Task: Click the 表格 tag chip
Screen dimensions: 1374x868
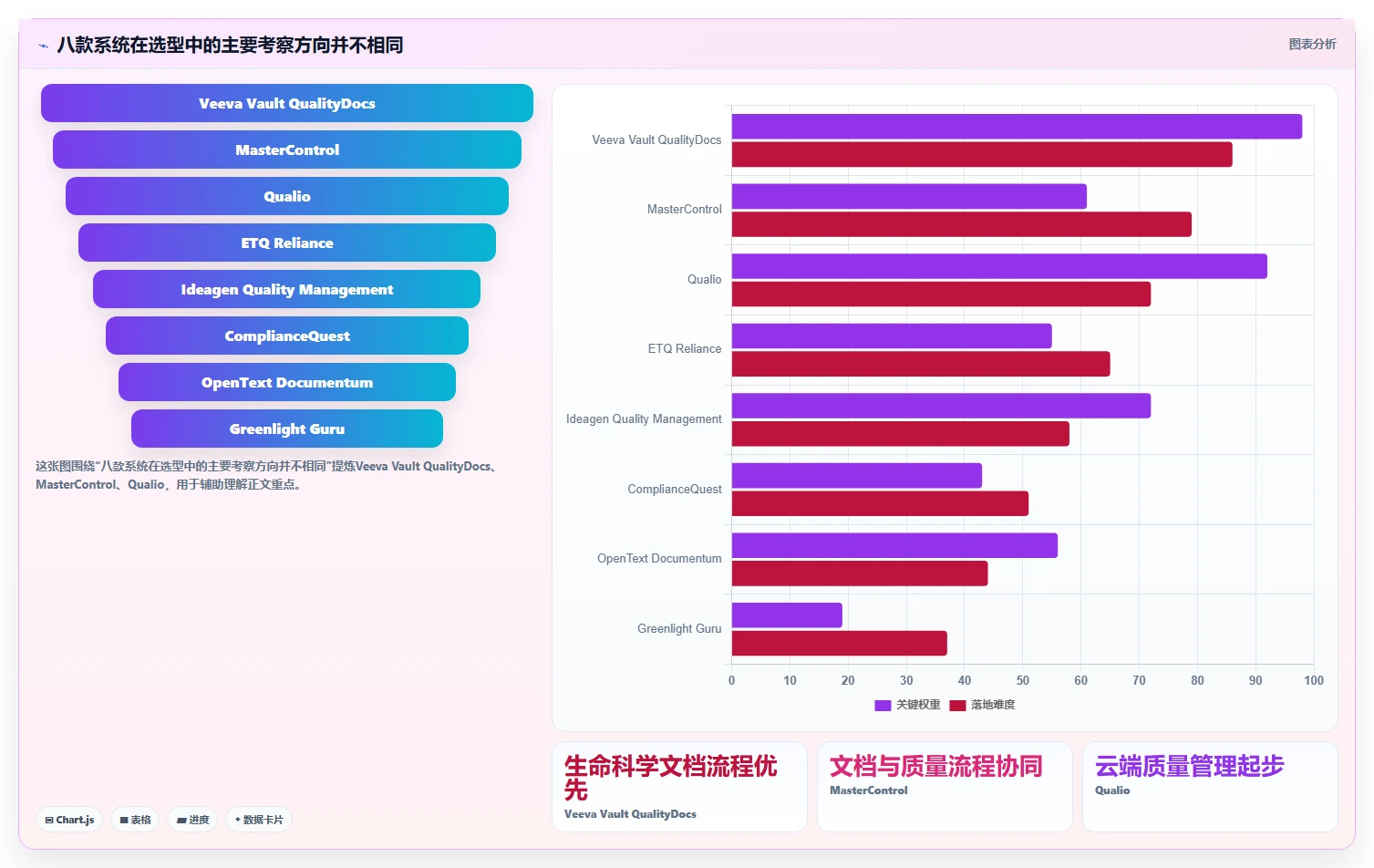Action: [x=135, y=820]
